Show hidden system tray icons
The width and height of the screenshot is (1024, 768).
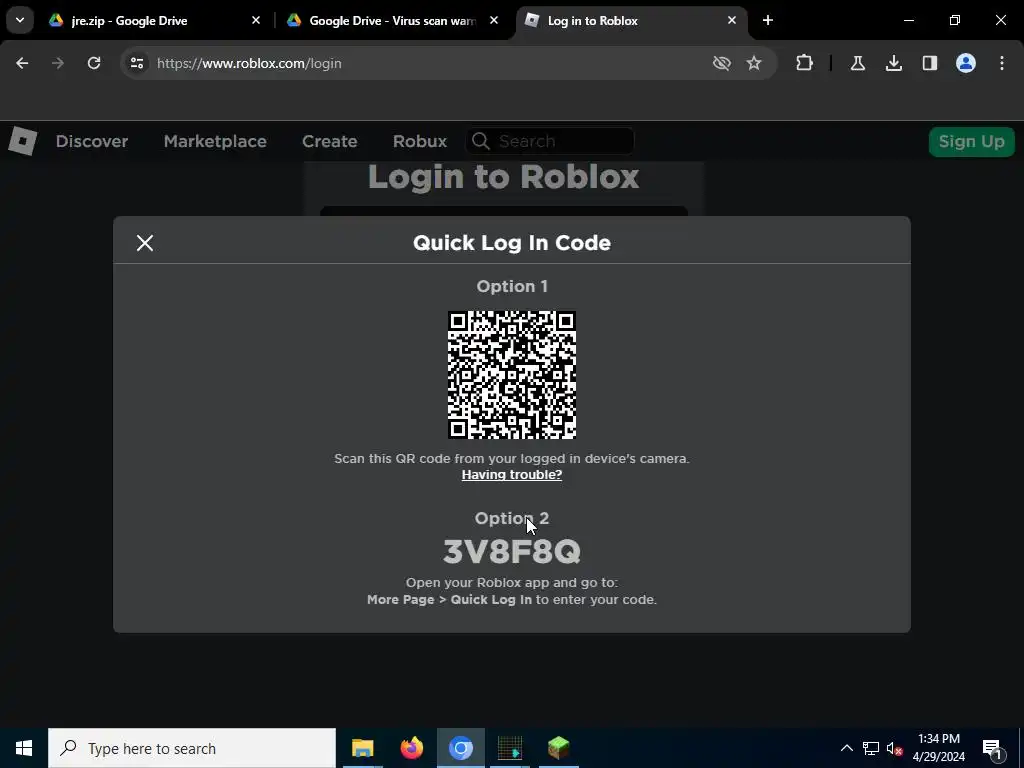[x=846, y=748]
